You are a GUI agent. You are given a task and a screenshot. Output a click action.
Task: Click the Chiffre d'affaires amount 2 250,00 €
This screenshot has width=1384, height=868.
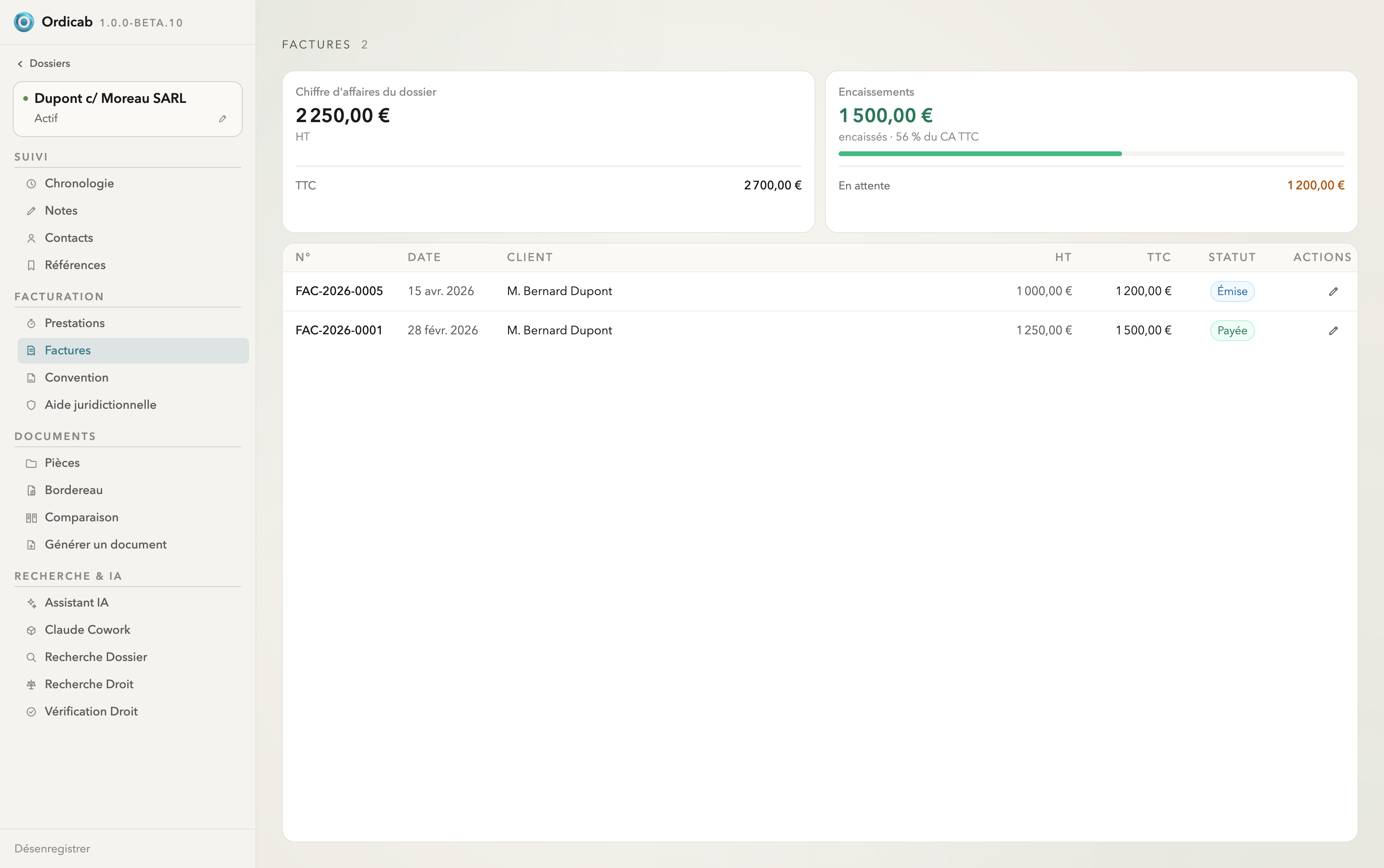click(x=342, y=115)
